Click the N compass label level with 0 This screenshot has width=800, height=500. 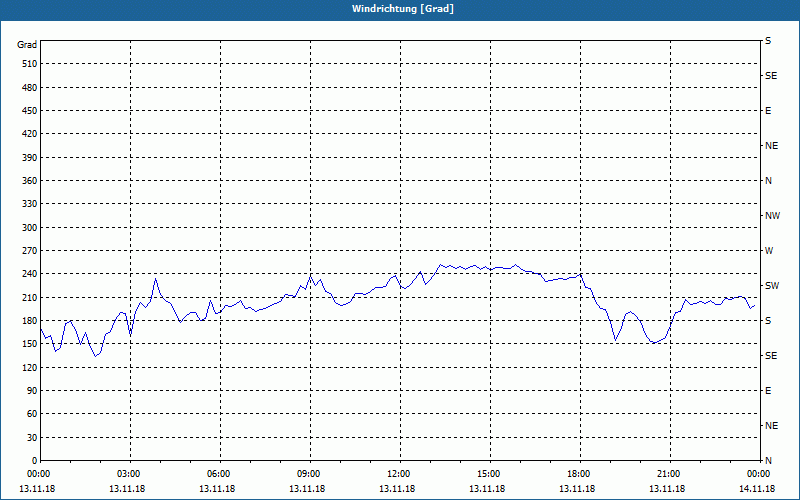coord(768,460)
